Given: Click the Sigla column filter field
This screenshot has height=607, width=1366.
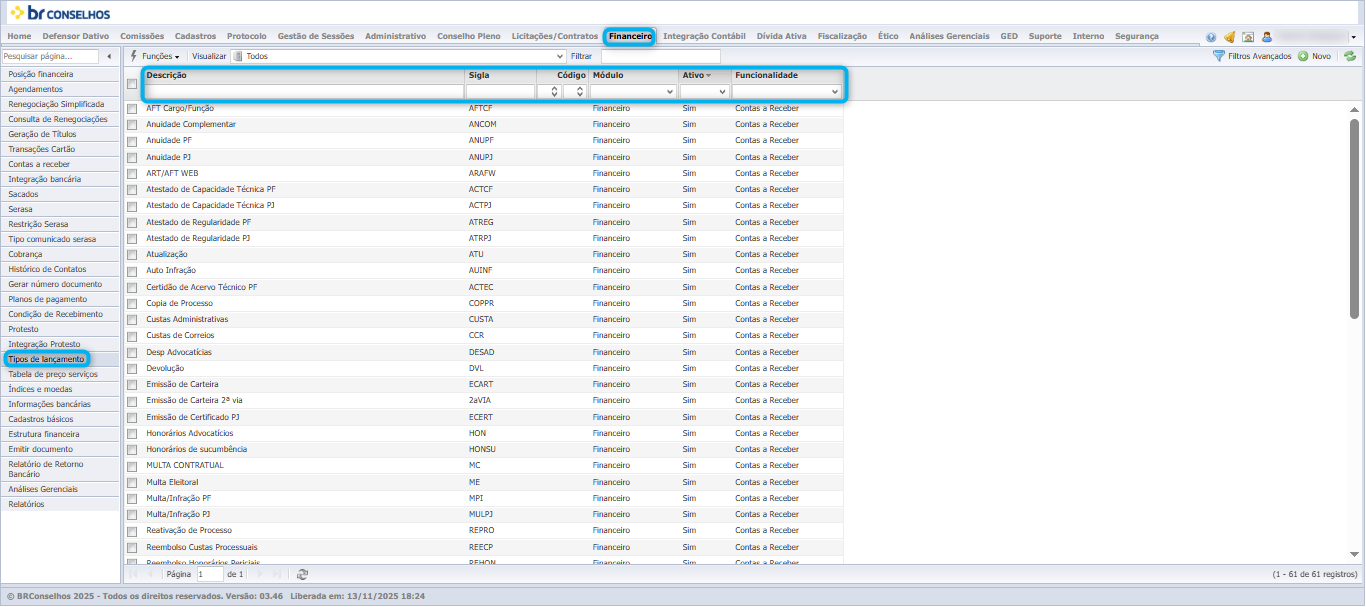Looking at the screenshot, I should (500, 91).
